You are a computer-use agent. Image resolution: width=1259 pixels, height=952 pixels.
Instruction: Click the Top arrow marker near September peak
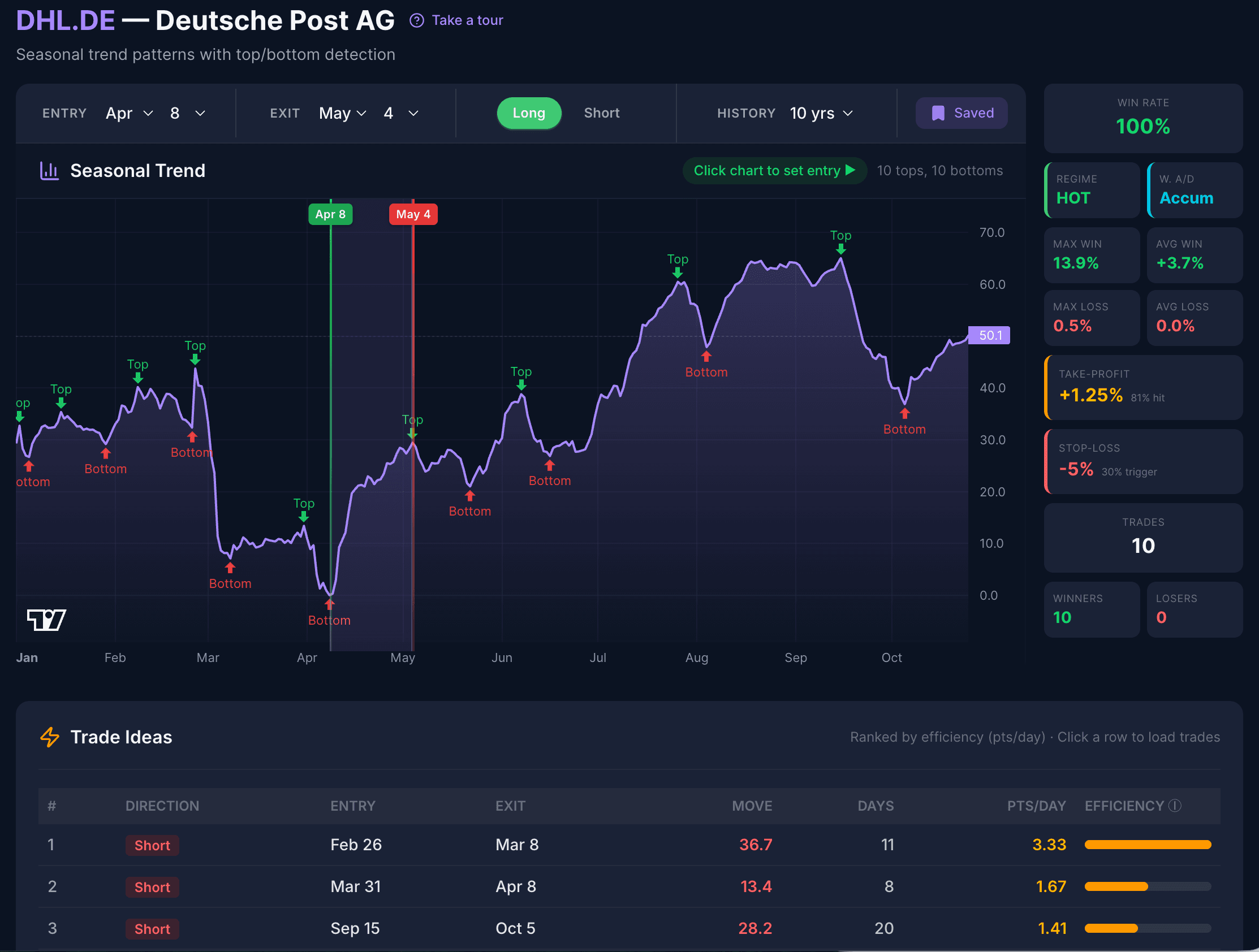pyautogui.click(x=840, y=249)
